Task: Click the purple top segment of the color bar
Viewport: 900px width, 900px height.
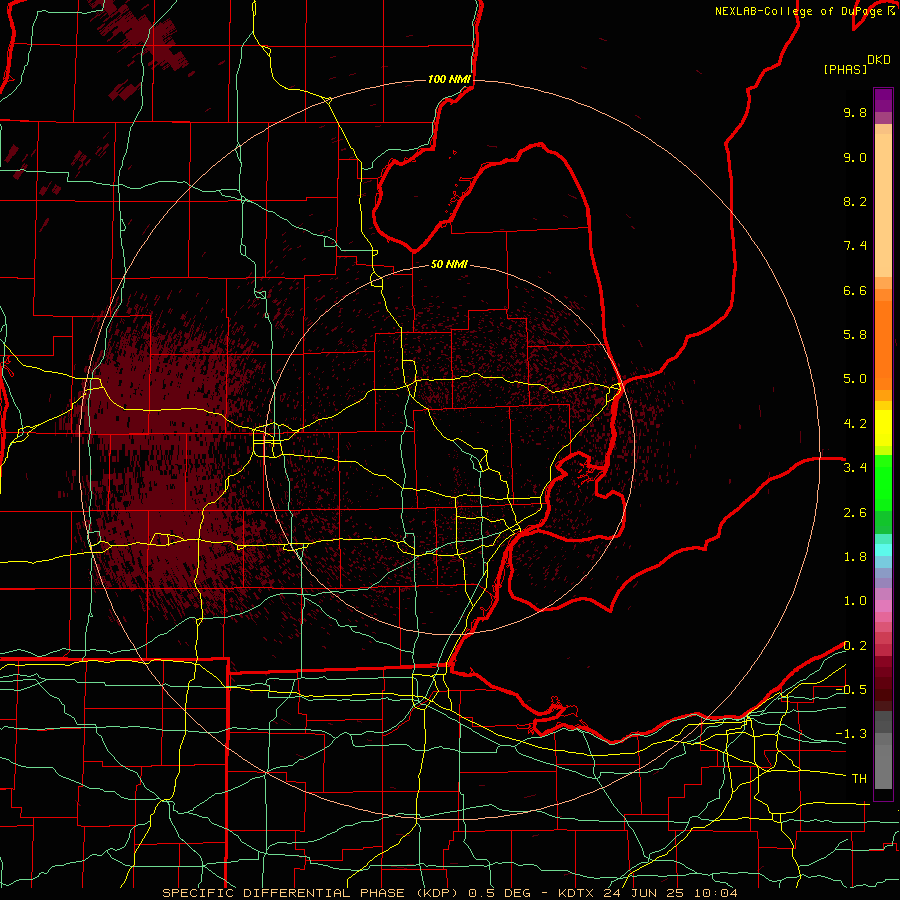Action: 883,100
